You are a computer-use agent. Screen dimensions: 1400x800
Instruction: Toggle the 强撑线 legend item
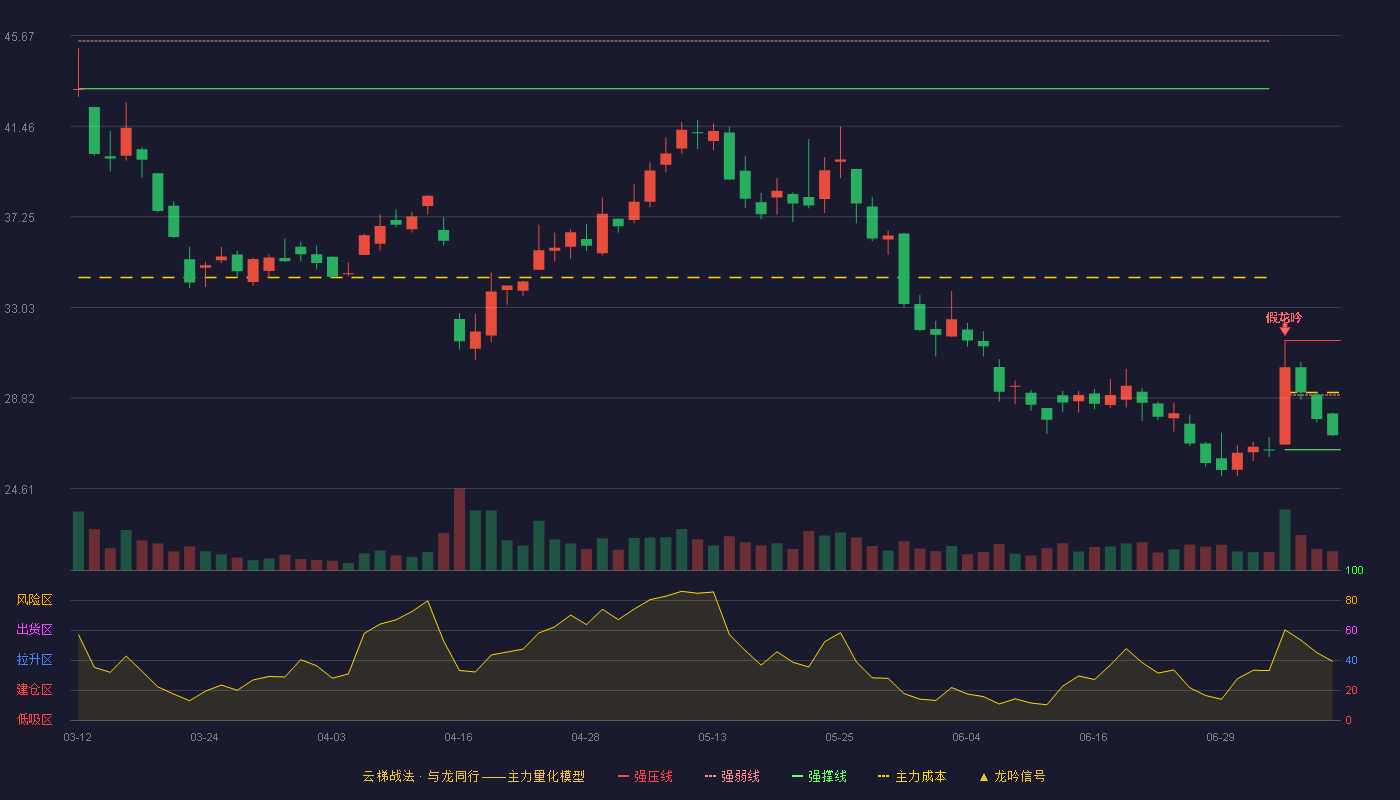[819, 776]
